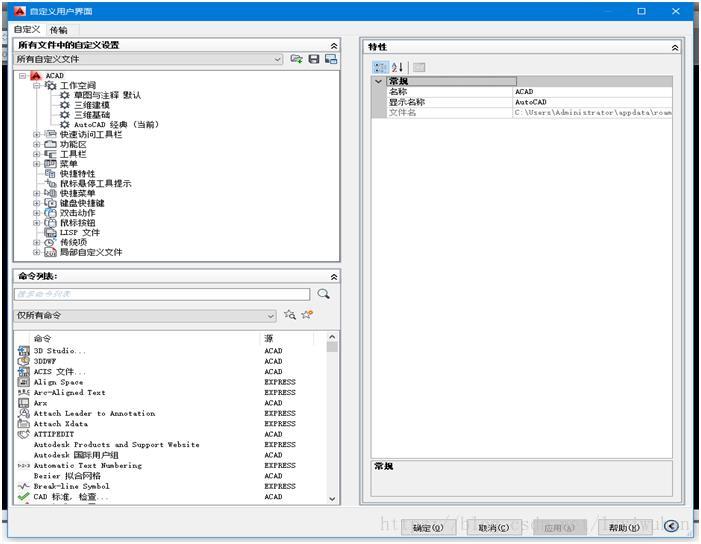Expand the 键盘快捷键 tree node

pyautogui.click(x=37, y=203)
